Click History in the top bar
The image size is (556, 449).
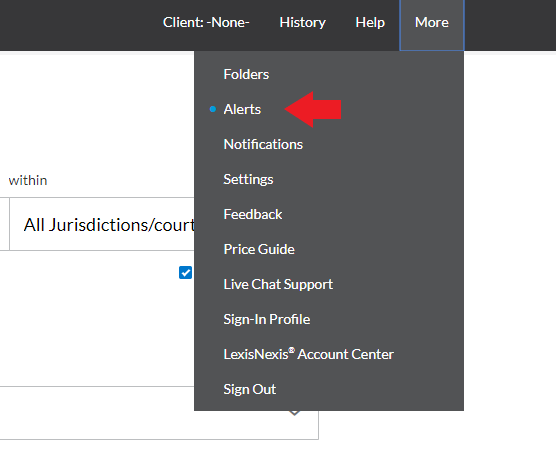(302, 23)
